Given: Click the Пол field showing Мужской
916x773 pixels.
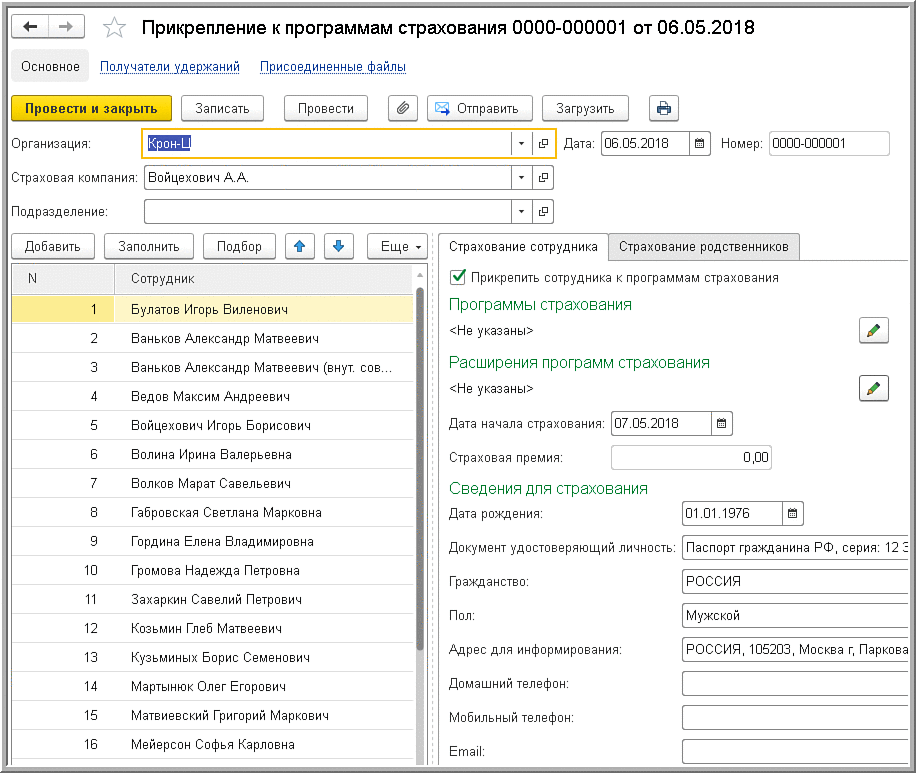Looking at the screenshot, I should point(794,615).
